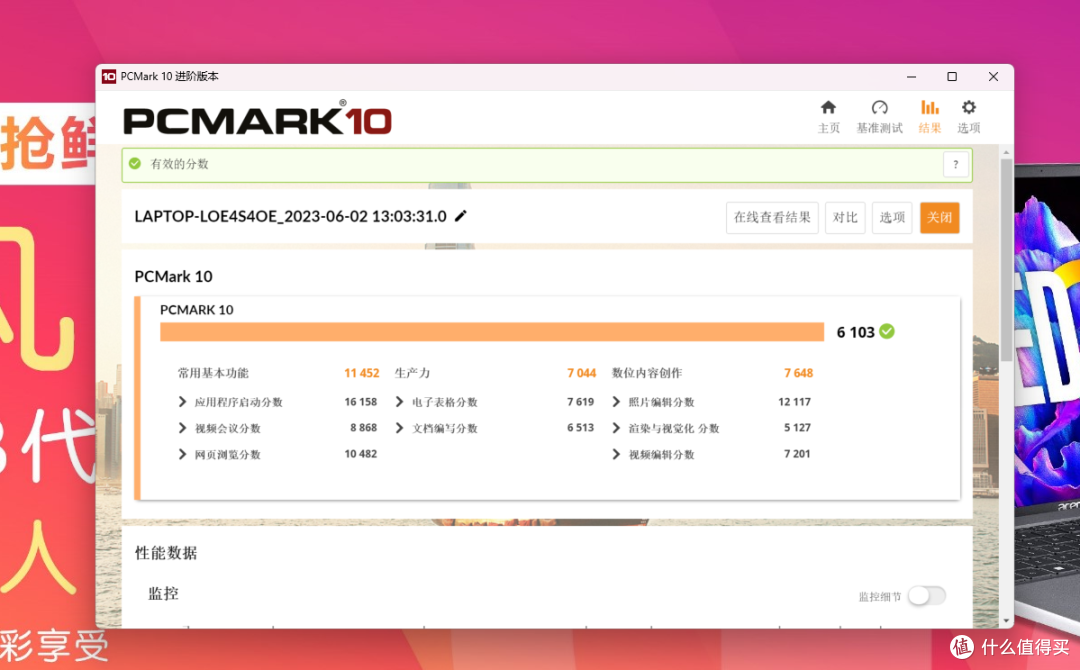Go to the 主页 home icon

coord(829,107)
